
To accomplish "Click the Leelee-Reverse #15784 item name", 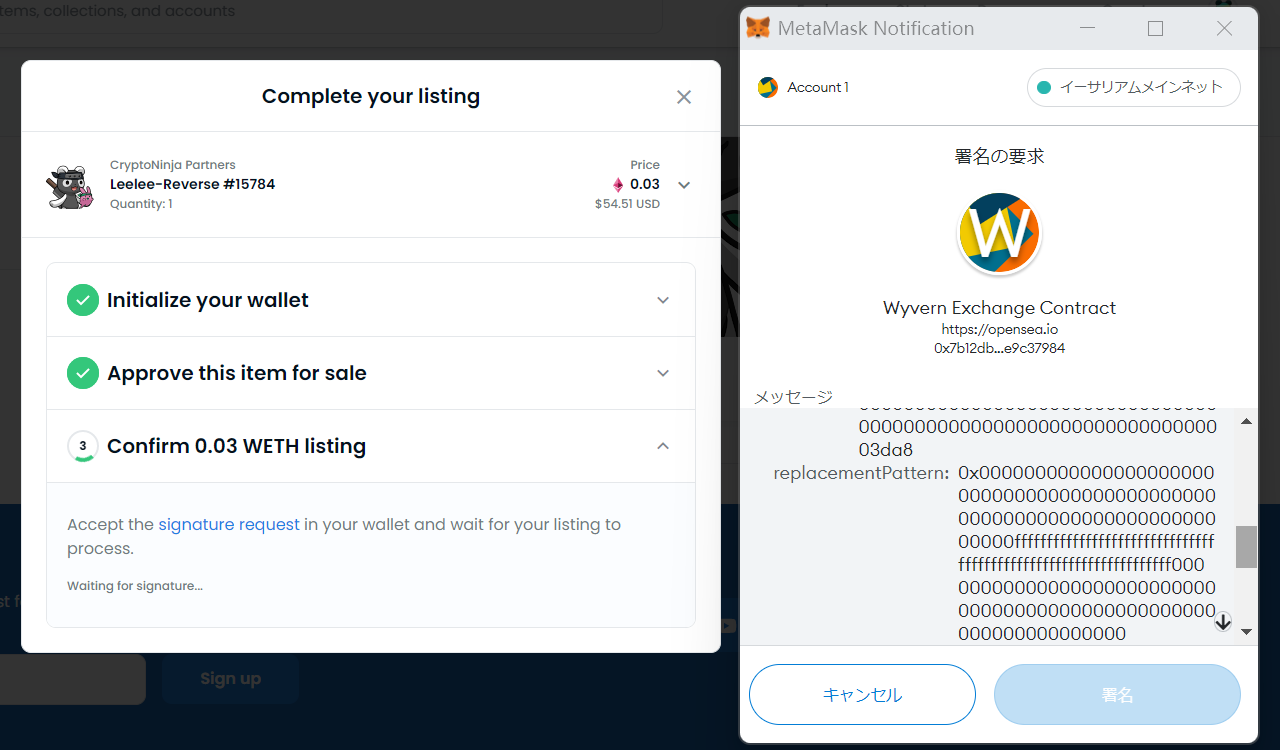I will [192, 184].
